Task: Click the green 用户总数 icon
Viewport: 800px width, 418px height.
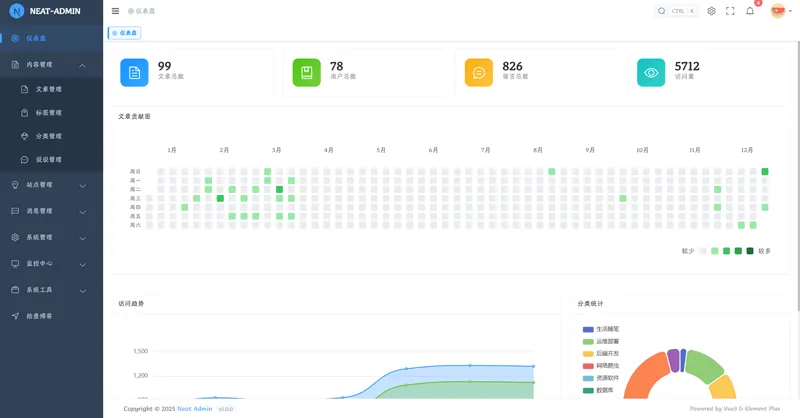Action: 306,72
